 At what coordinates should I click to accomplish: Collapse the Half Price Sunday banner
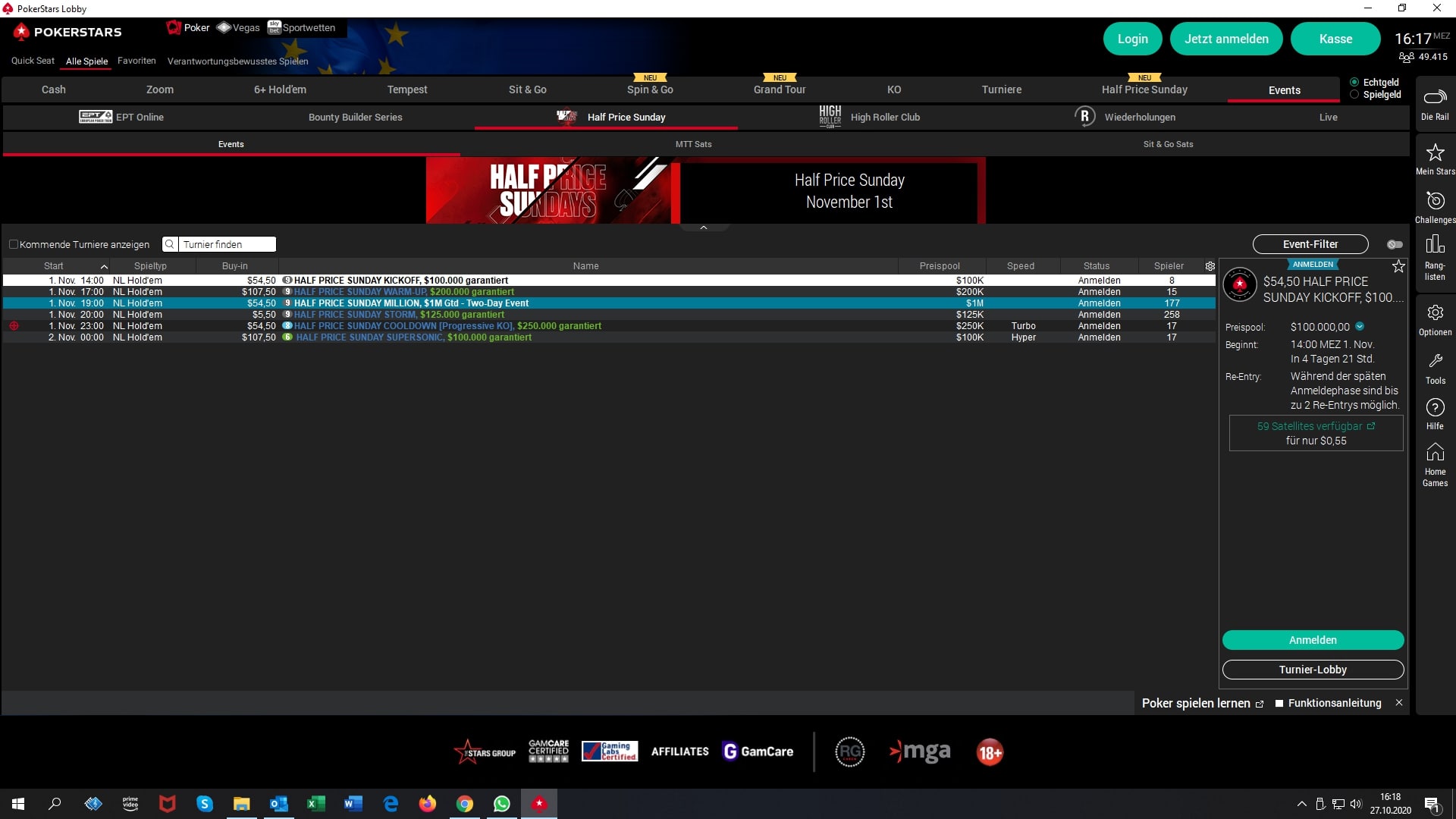[703, 227]
